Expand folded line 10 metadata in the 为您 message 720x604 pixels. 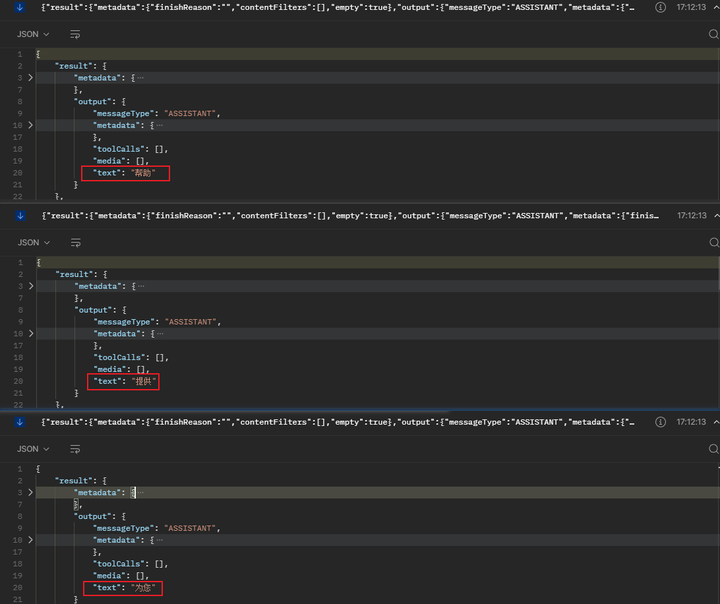tap(30, 540)
